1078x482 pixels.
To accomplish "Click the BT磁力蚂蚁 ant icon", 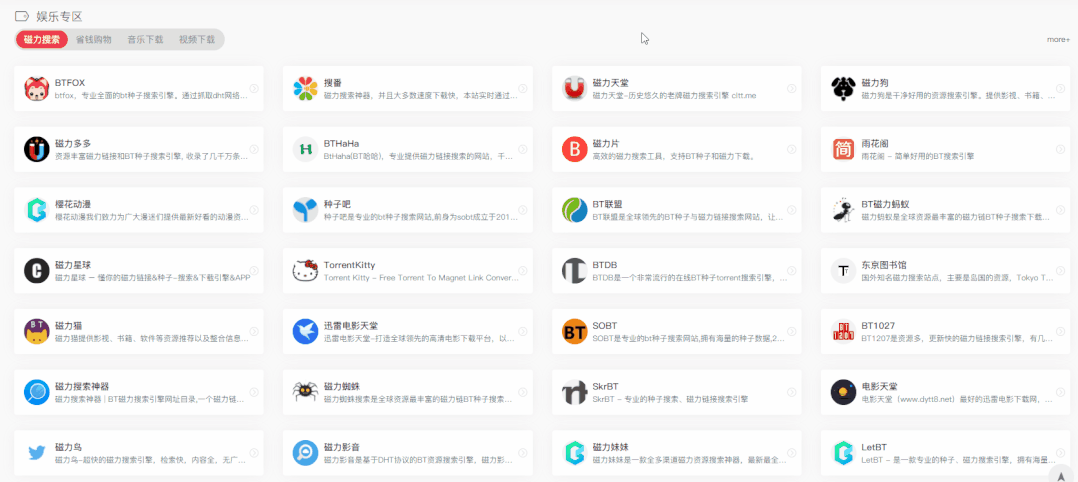I will pyautogui.click(x=843, y=210).
